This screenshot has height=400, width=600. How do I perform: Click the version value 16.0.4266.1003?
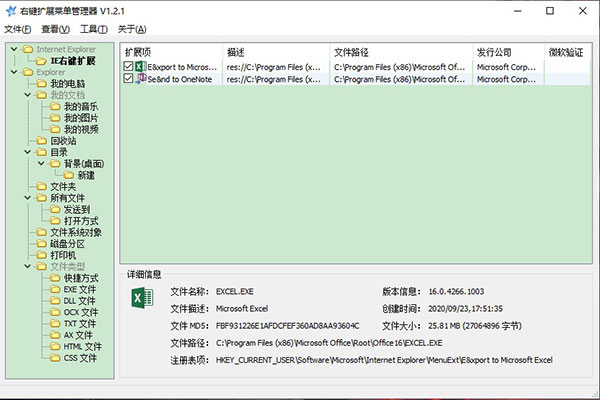pyautogui.click(x=456, y=292)
